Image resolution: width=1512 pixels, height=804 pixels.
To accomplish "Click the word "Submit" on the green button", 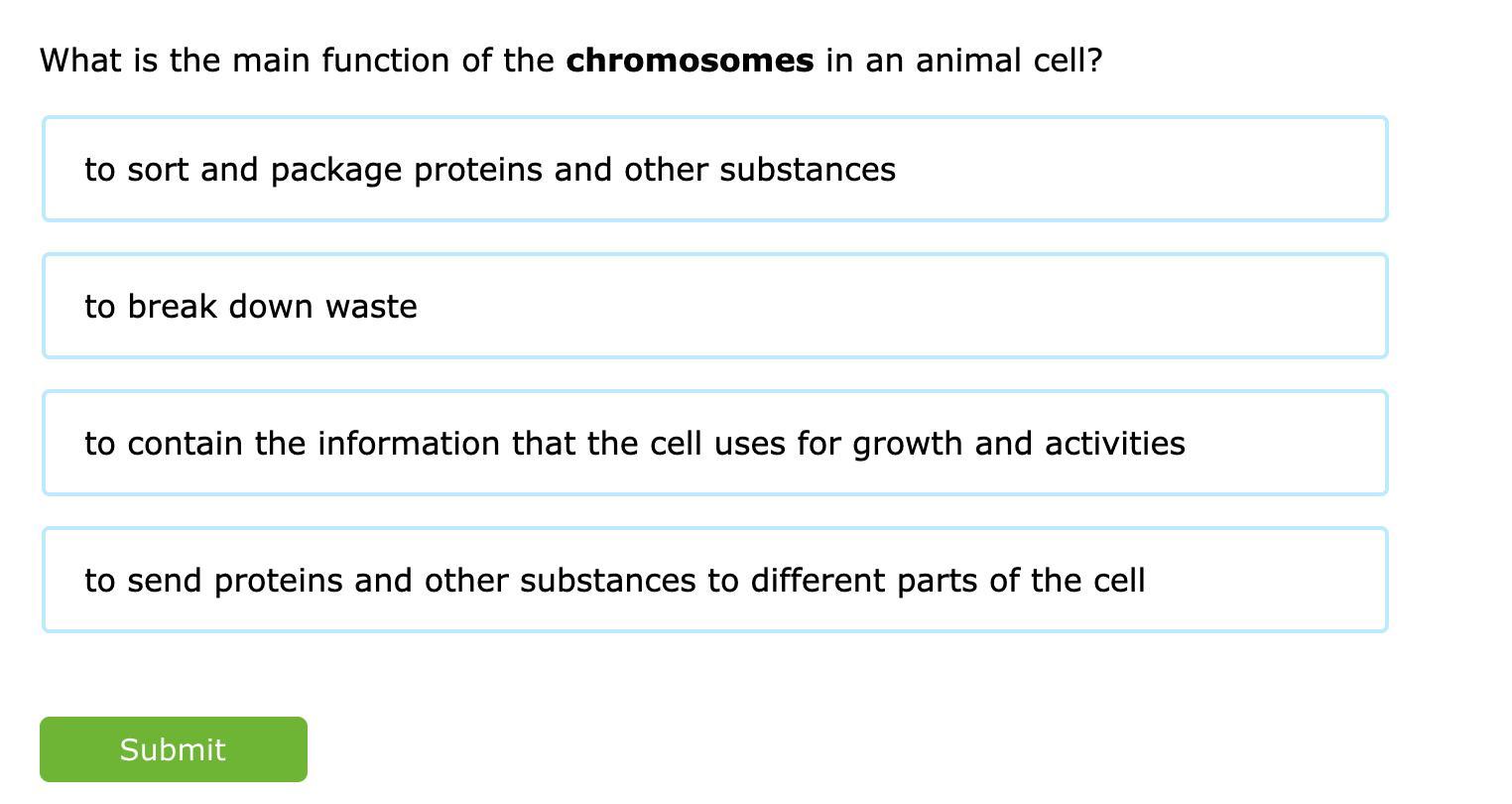I will (173, 750).
